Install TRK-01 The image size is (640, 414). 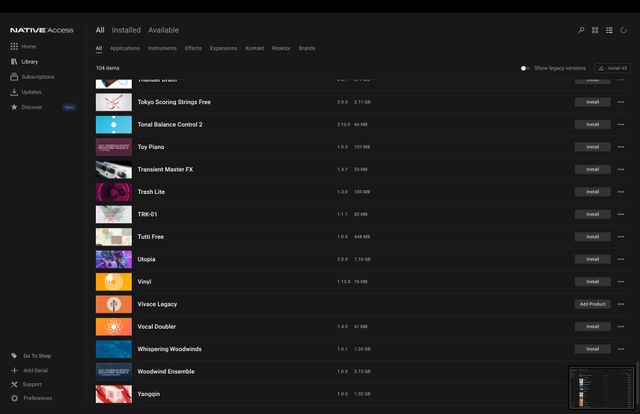(x=593, y=214)
